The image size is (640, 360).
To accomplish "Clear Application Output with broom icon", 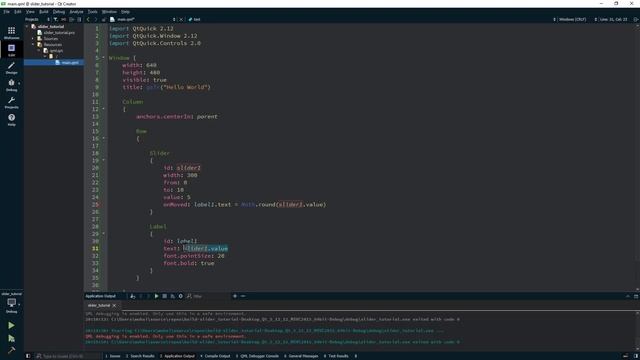I will point(133,296).
